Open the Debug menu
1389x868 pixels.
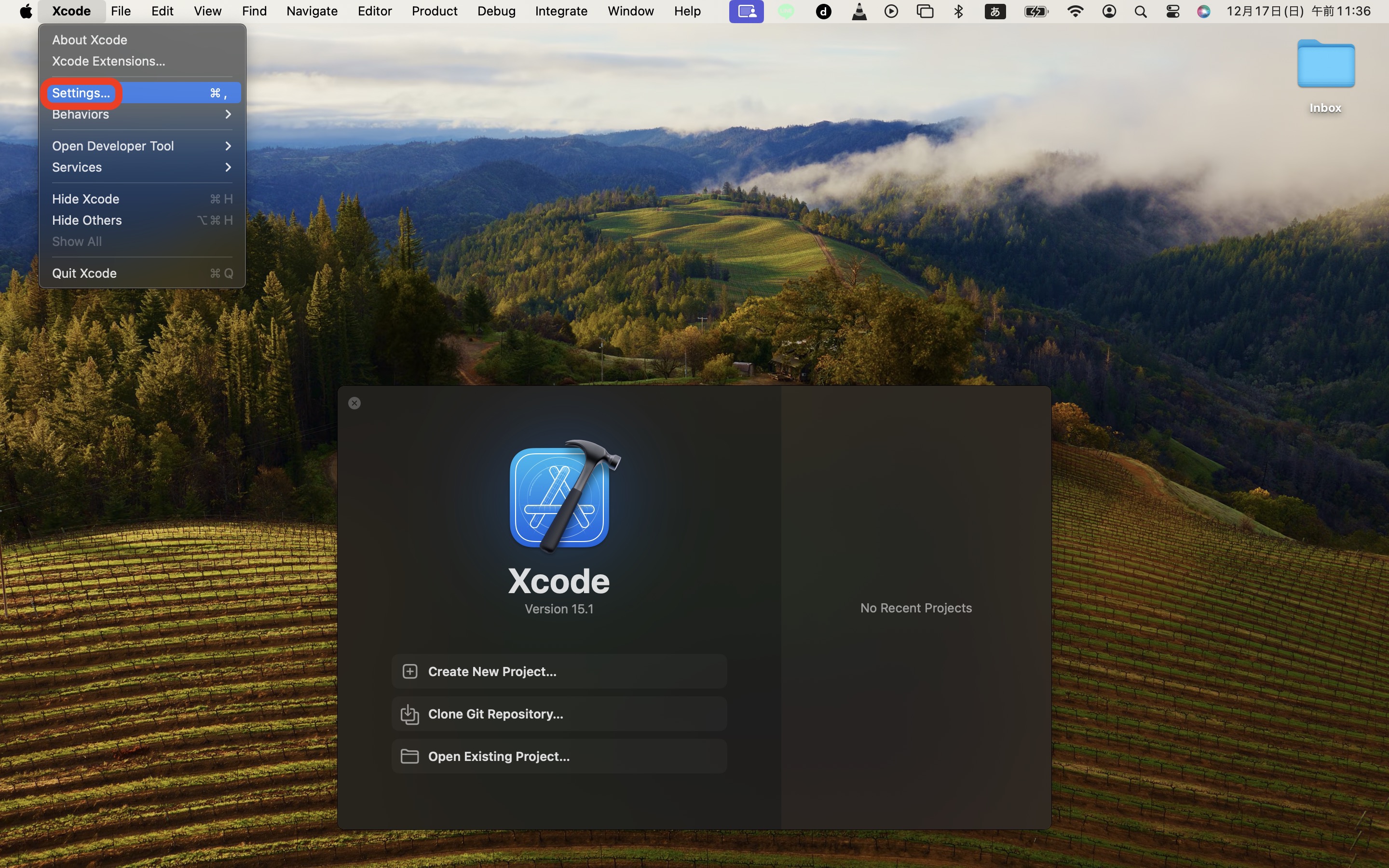pos(496,11)
